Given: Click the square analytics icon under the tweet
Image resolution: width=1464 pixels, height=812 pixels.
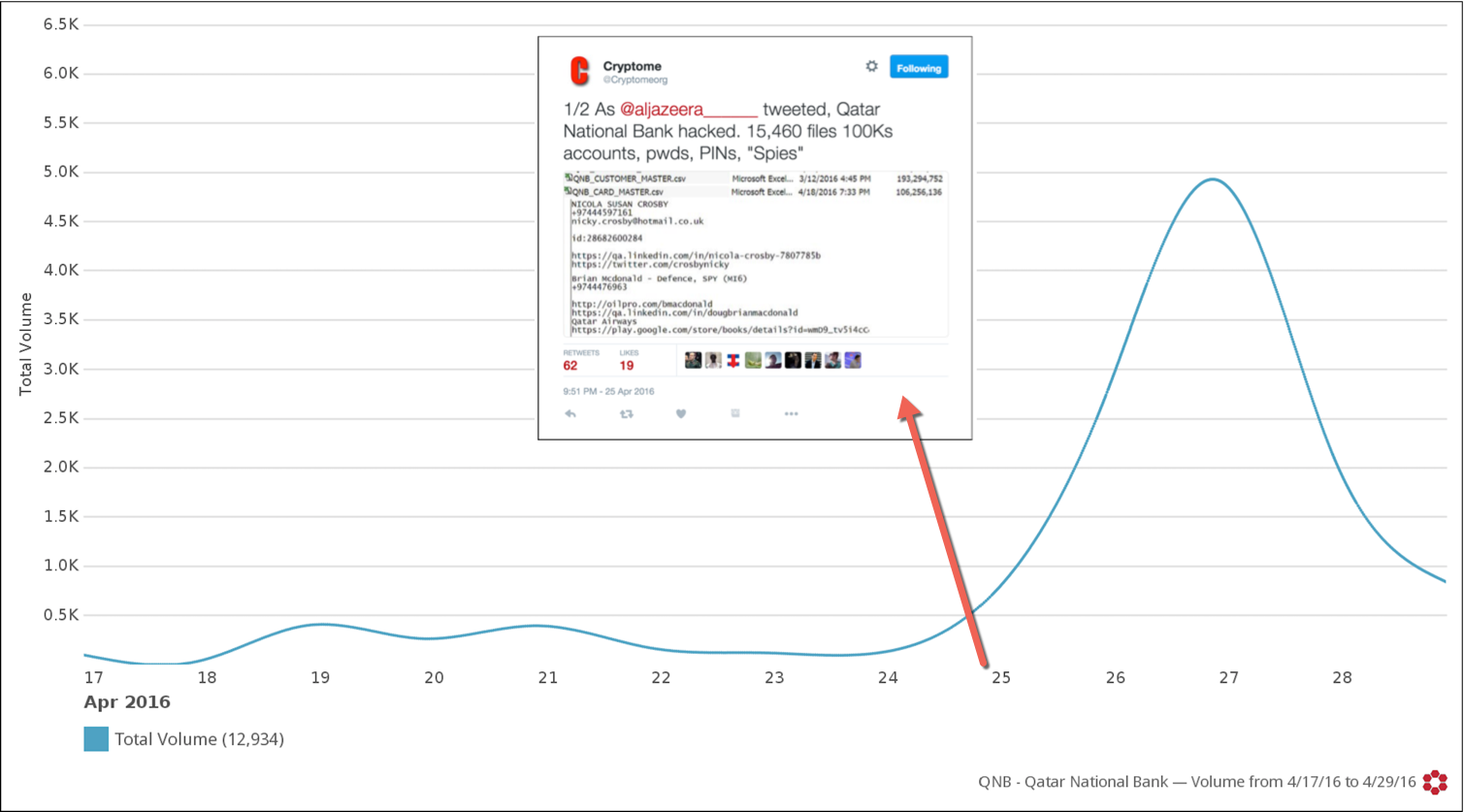Looking at the screenshot, I should tap(735, 414).
